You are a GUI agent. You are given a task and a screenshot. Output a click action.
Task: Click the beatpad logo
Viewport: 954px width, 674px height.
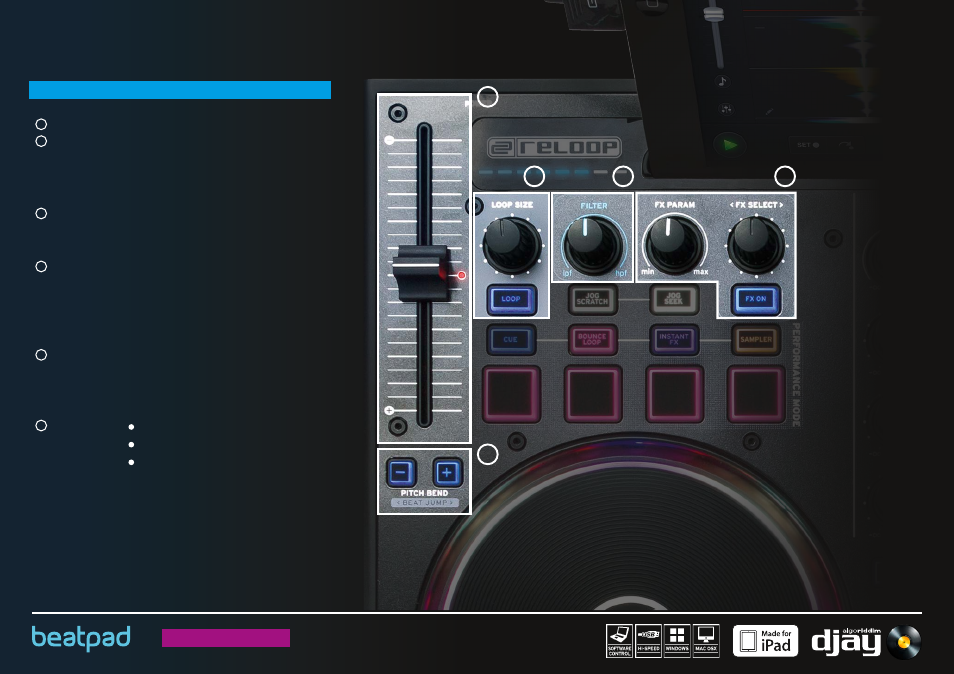[81, 638]
